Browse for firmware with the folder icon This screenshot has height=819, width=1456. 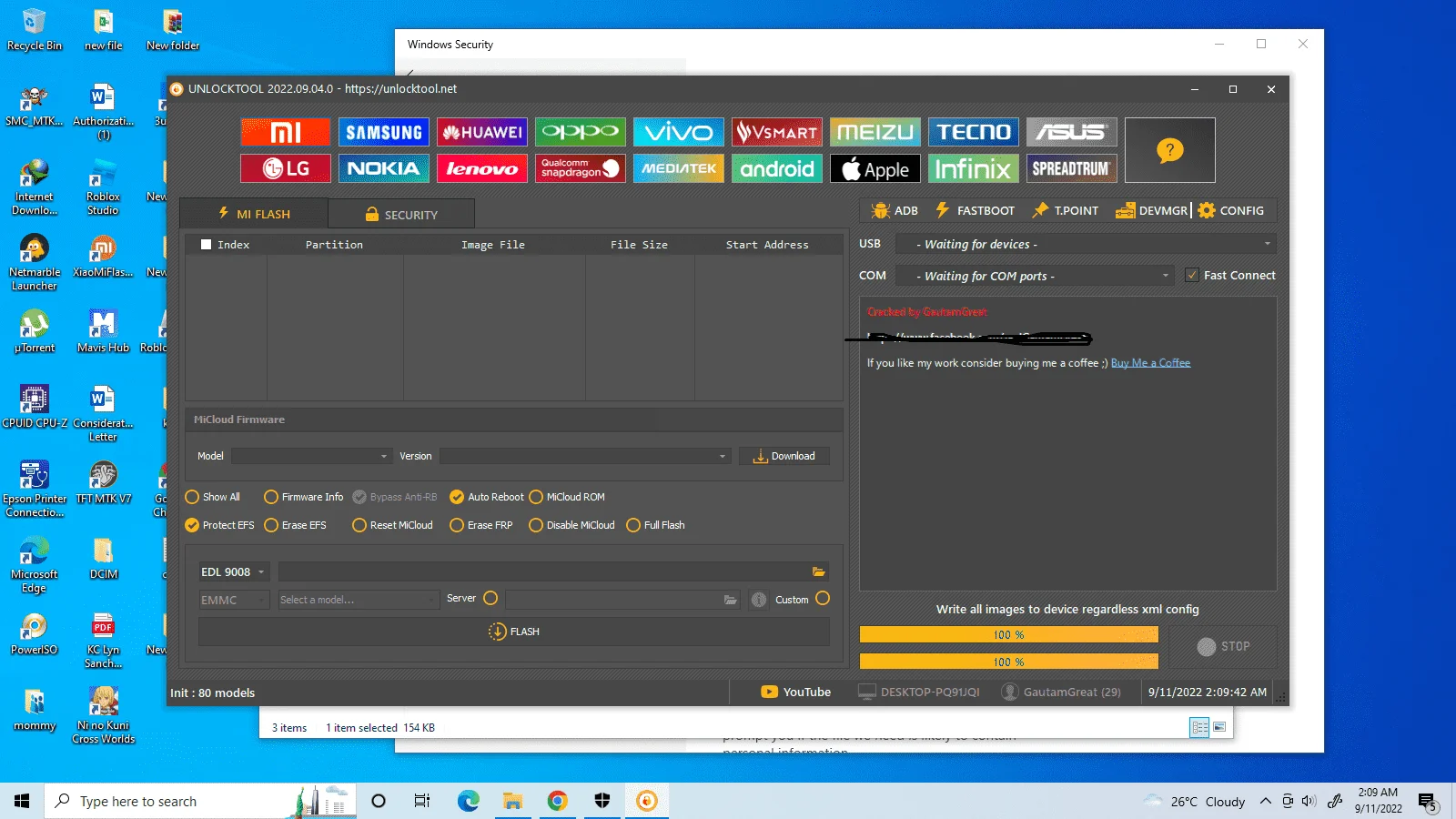coord(818,571)
